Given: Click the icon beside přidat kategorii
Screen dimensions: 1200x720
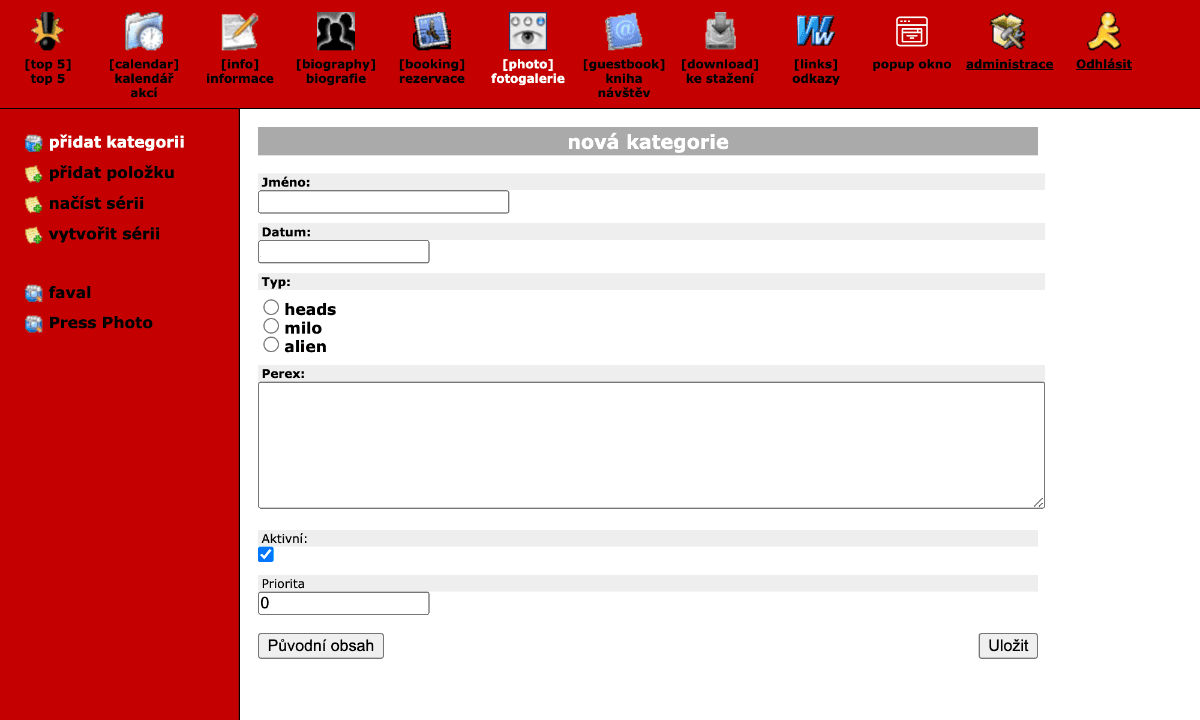Looking at the screenshot, I should (33, 143).
